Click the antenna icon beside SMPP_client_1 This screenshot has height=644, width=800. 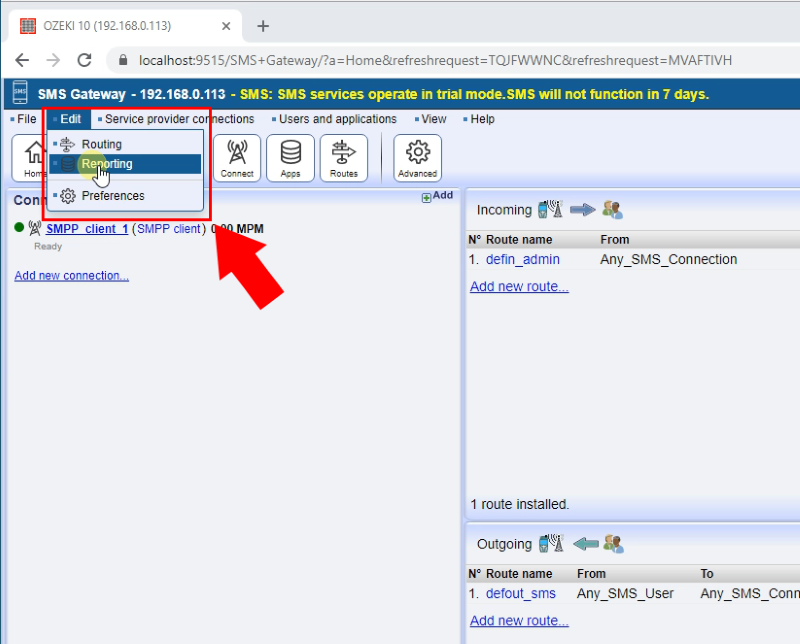click(35, 228)
